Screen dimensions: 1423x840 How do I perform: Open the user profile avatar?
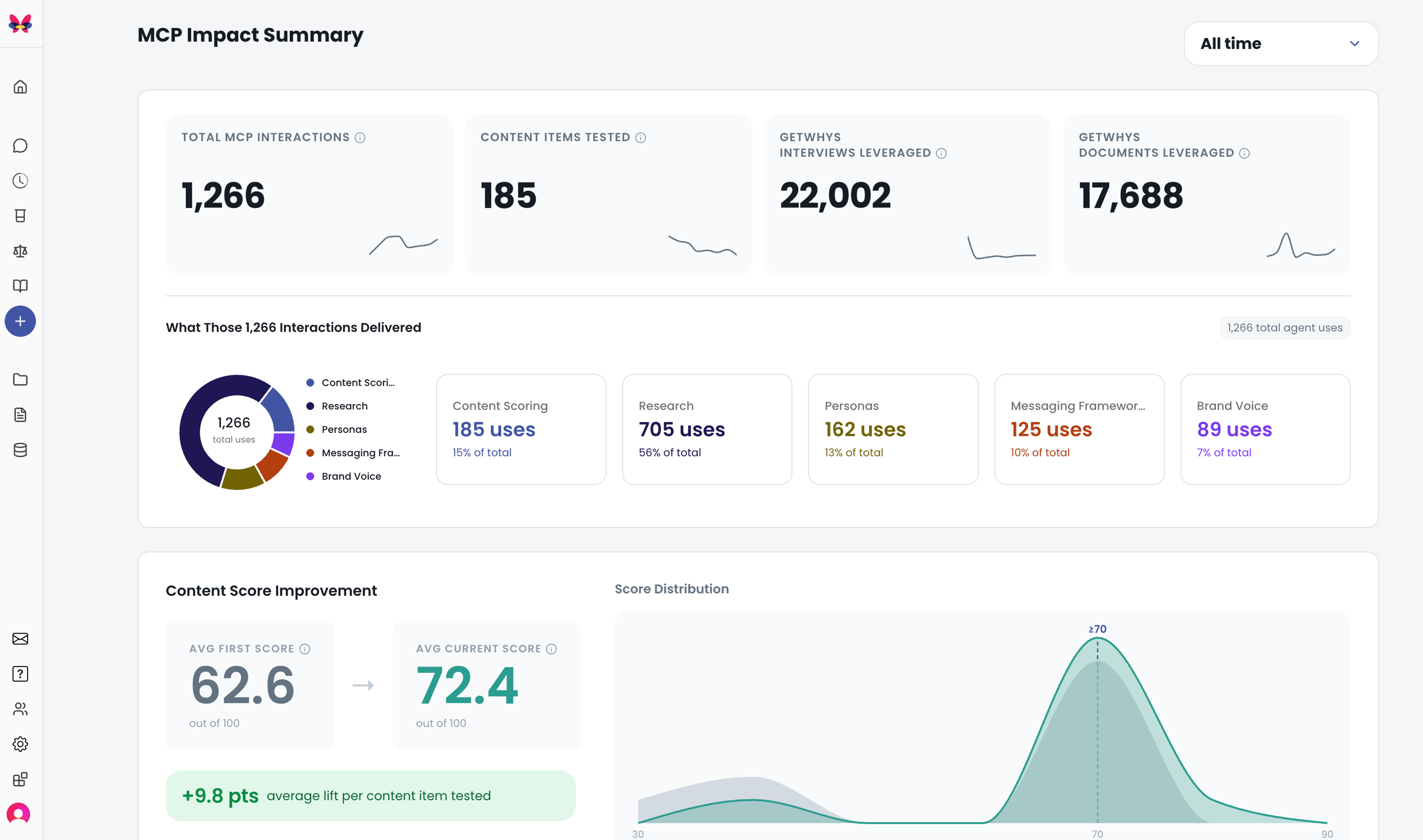[x=19, y=814]
